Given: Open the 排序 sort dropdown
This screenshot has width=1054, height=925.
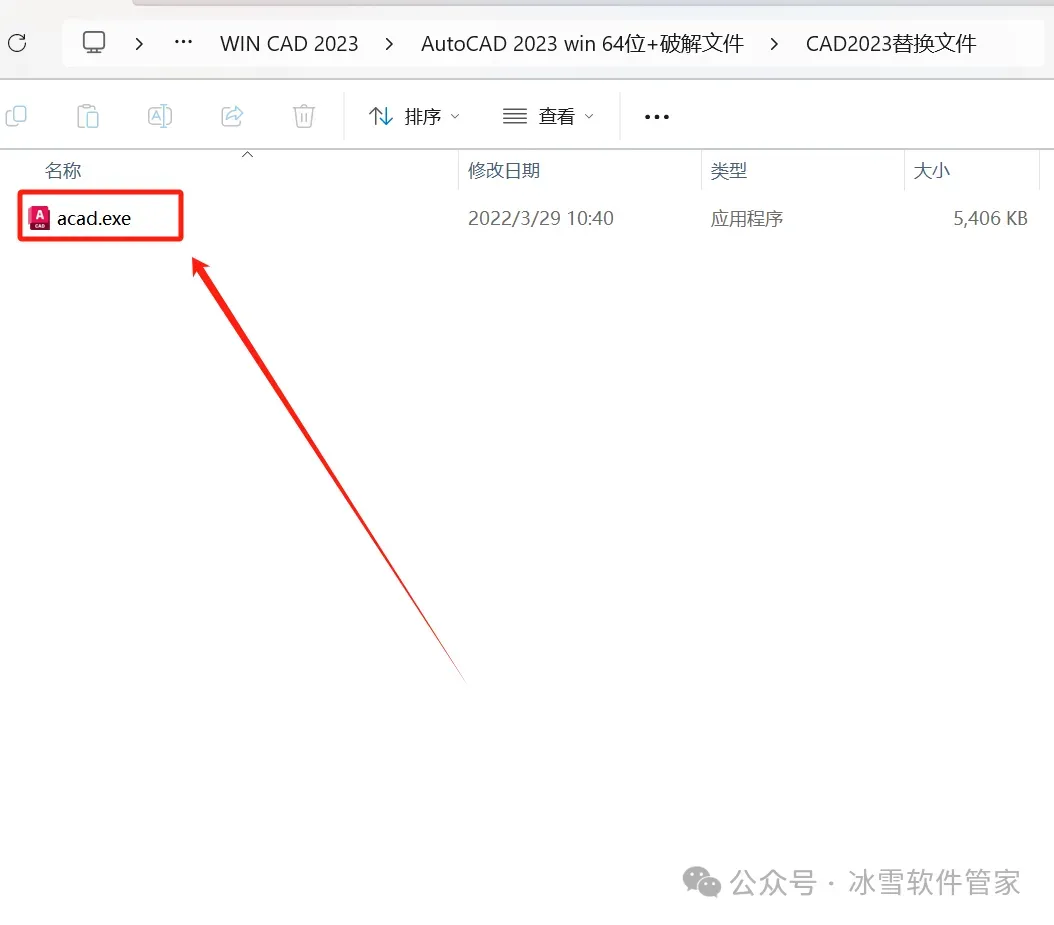Looking at the screenshot, I should click(414, 116).
